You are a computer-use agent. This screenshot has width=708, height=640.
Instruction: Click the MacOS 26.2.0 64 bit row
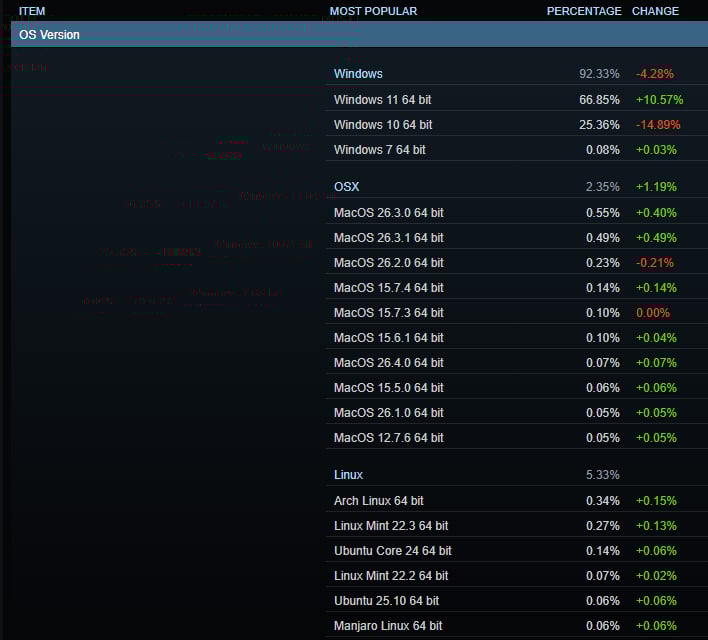click(x=517, y=262)
